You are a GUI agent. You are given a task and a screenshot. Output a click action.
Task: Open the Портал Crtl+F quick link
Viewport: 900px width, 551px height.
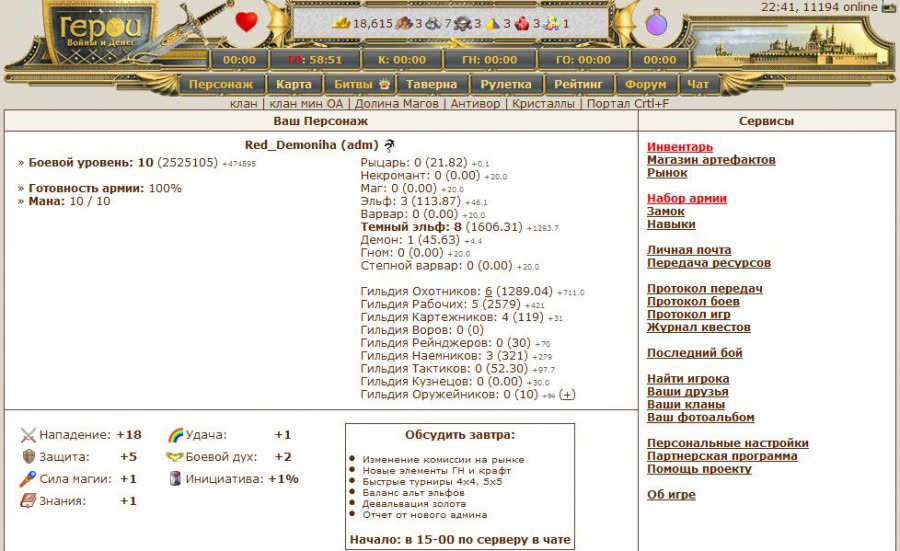(628, 104)
